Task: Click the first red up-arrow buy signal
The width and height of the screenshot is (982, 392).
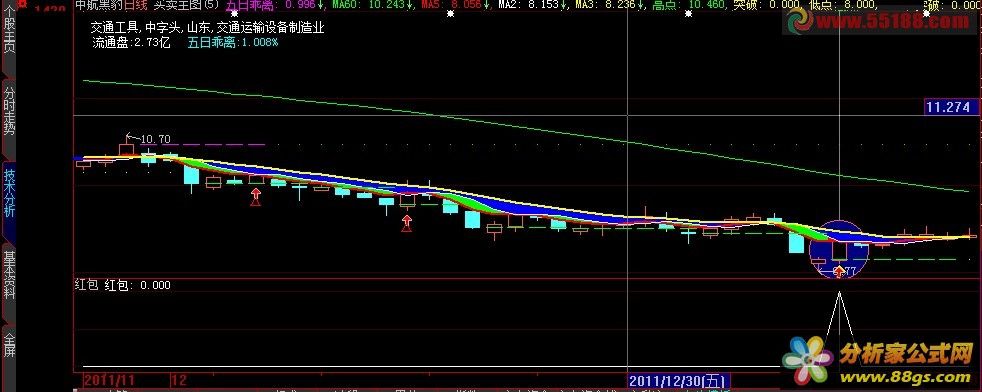Action: [x=256, y=197]
